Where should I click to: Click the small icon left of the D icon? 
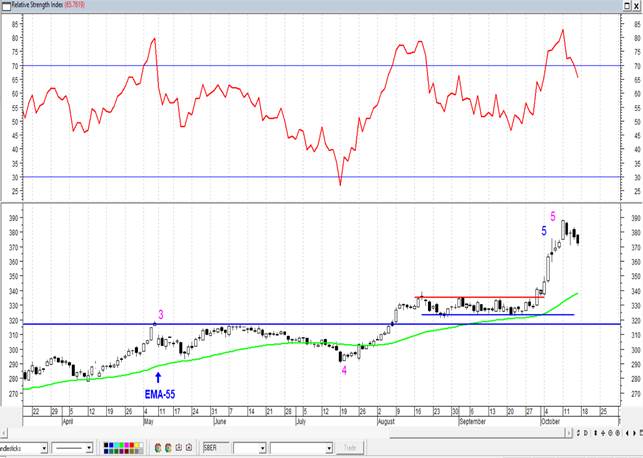pos(578,433)
